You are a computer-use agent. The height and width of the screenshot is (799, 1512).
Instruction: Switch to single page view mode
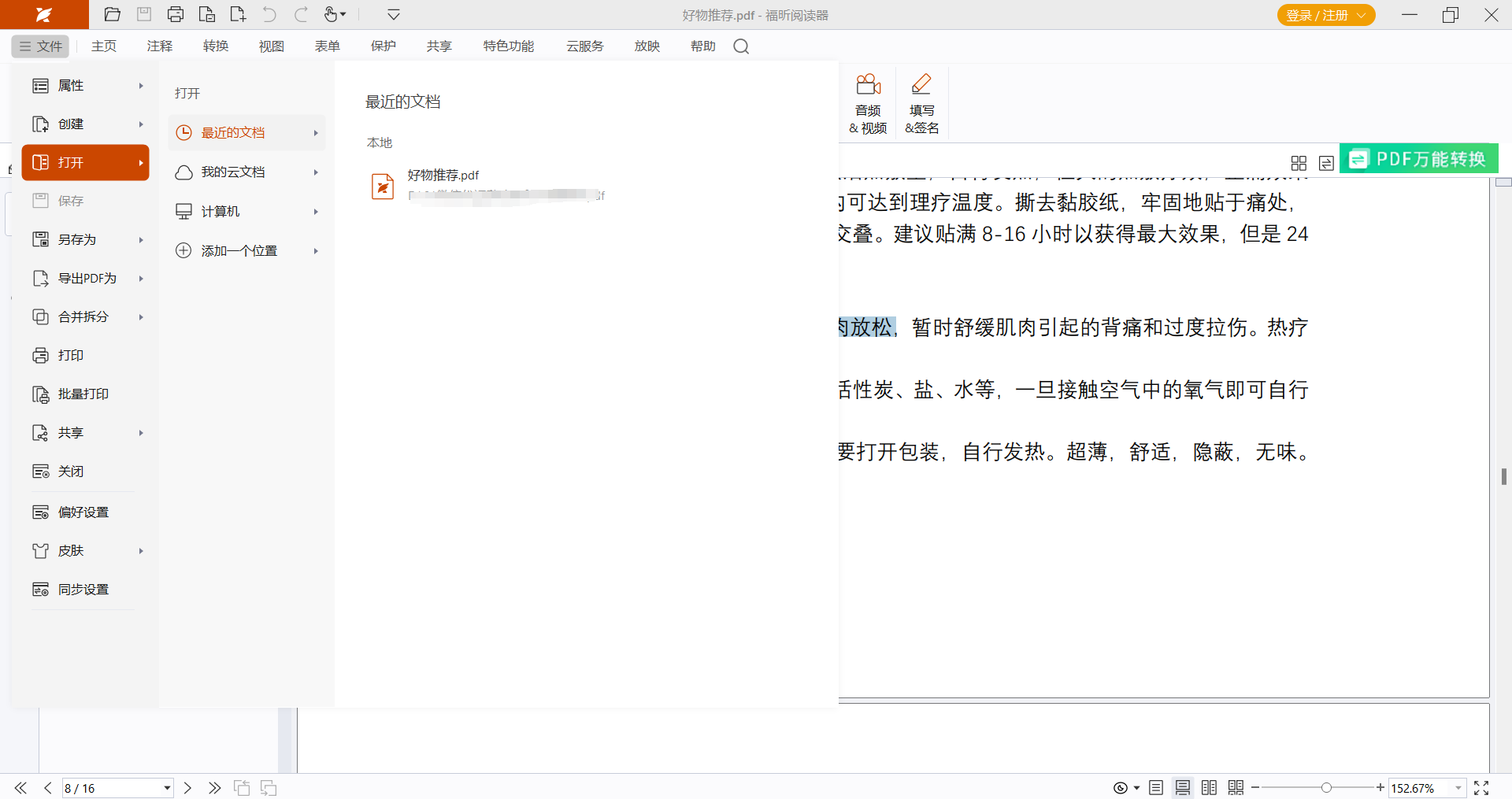click(x=1156, y=788)
